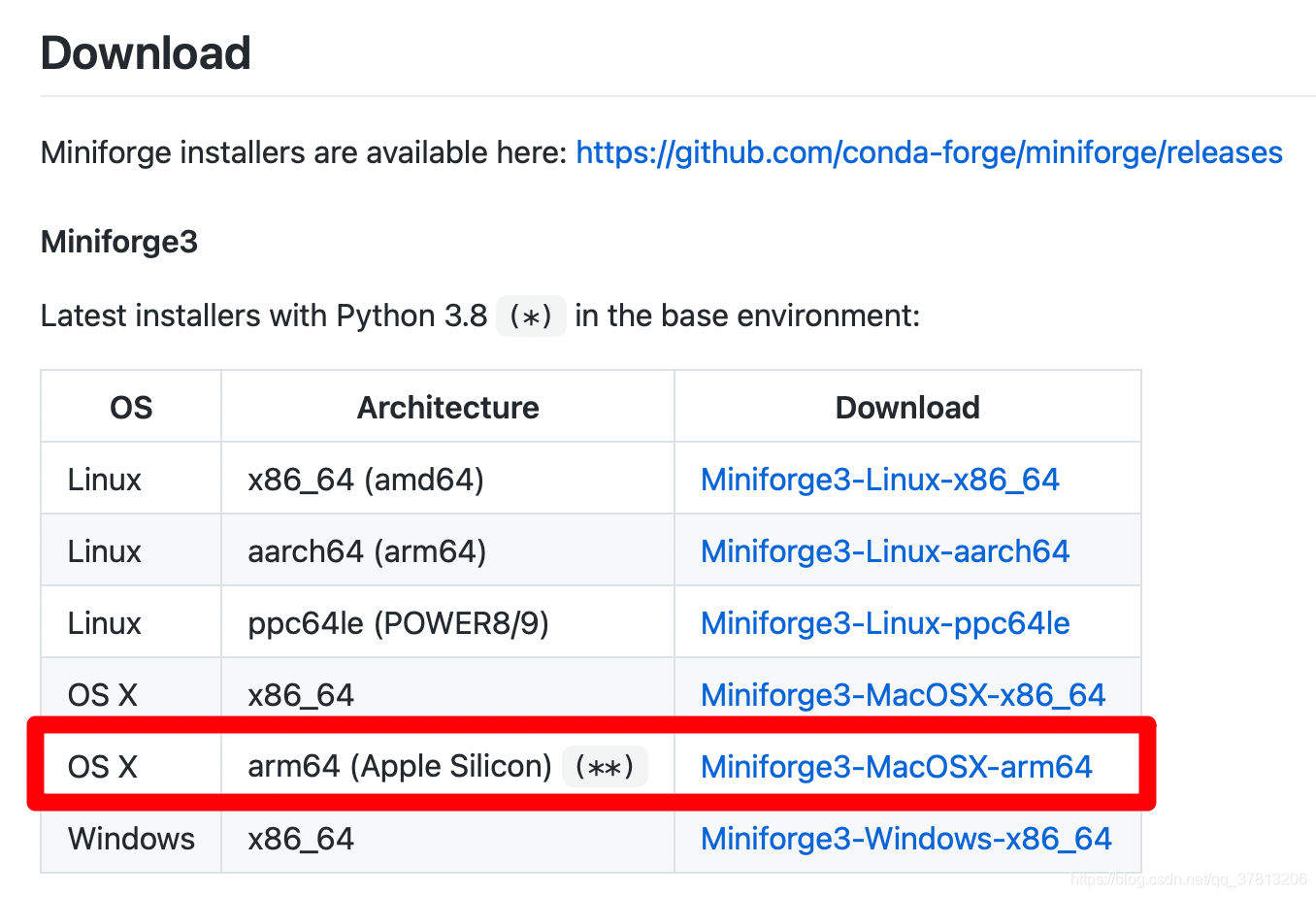The image size is (1316, 897).
Task: Select the Windows OS table cell
Action: pos(131,839)
